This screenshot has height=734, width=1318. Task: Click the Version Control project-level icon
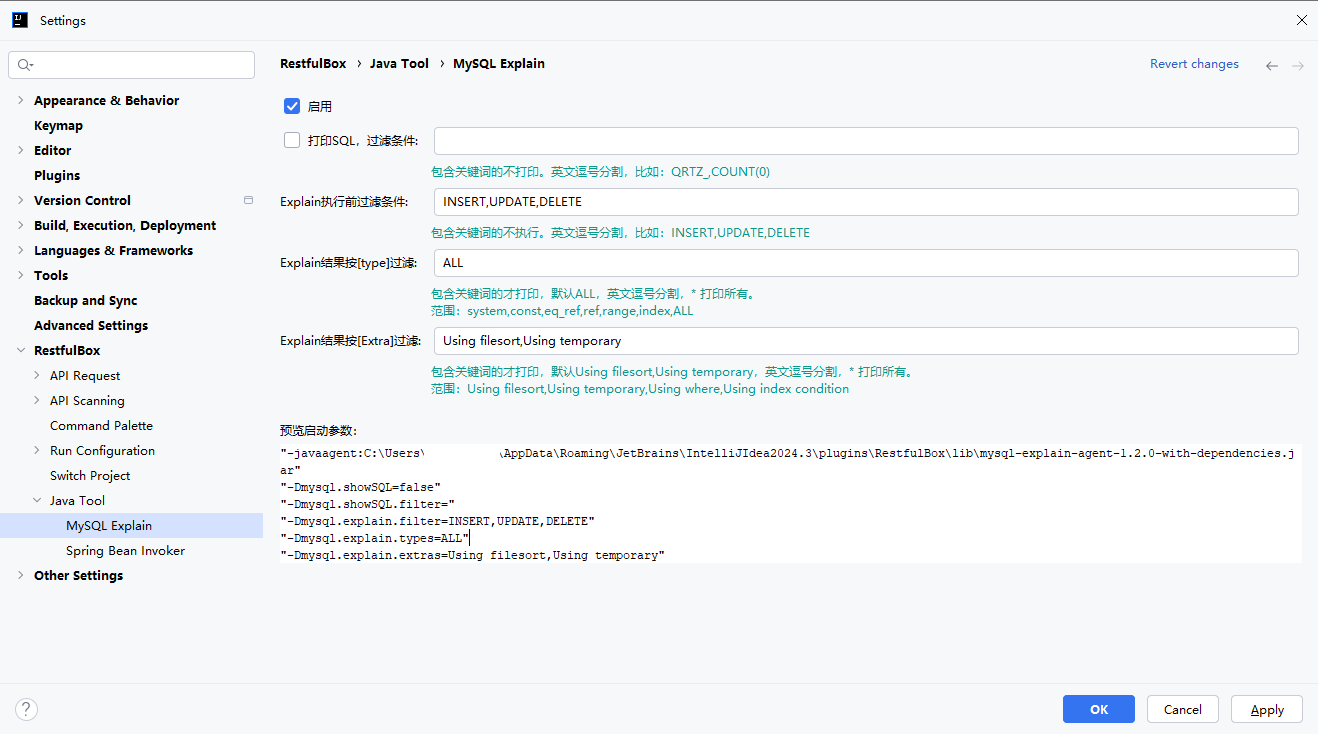tap(248, 200)
